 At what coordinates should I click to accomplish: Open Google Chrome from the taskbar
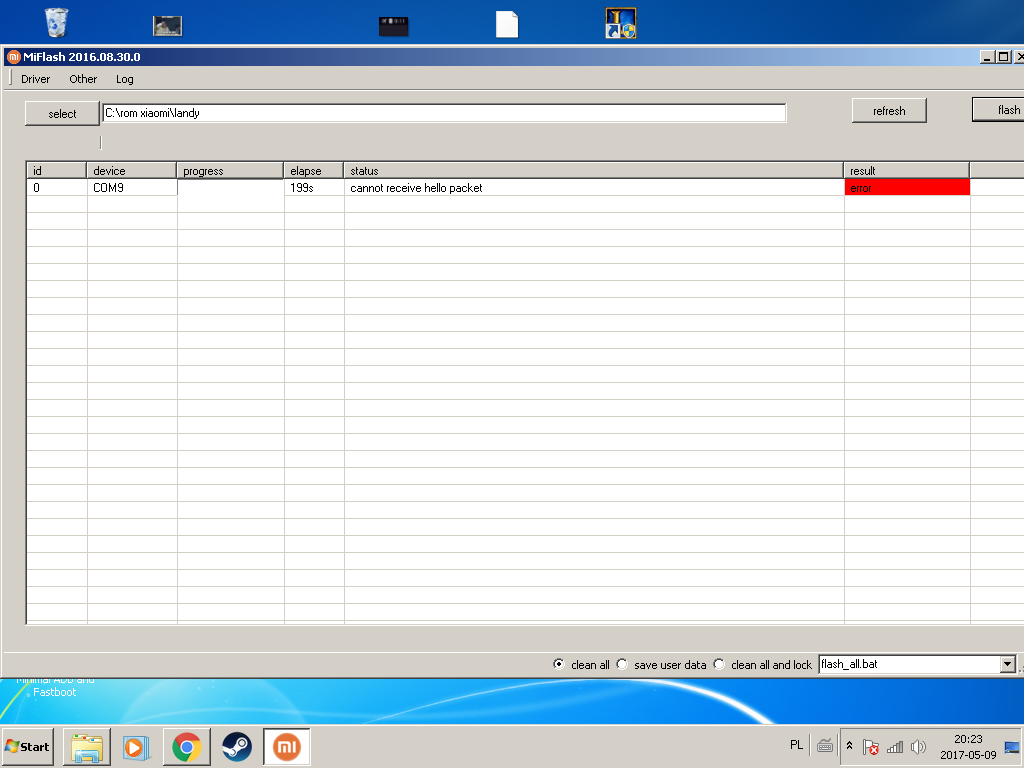tap(186, 747)
